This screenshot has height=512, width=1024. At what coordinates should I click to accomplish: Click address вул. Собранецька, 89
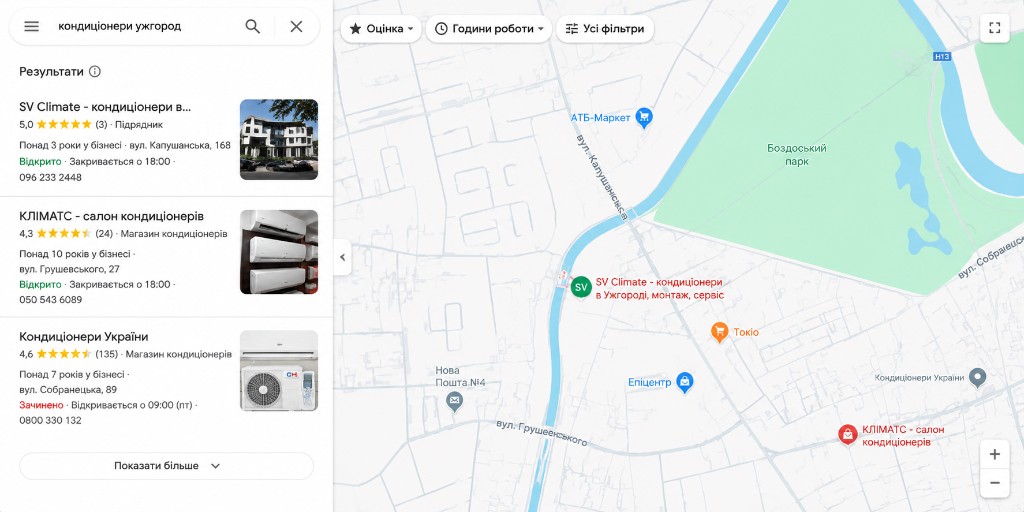[68, 389]
